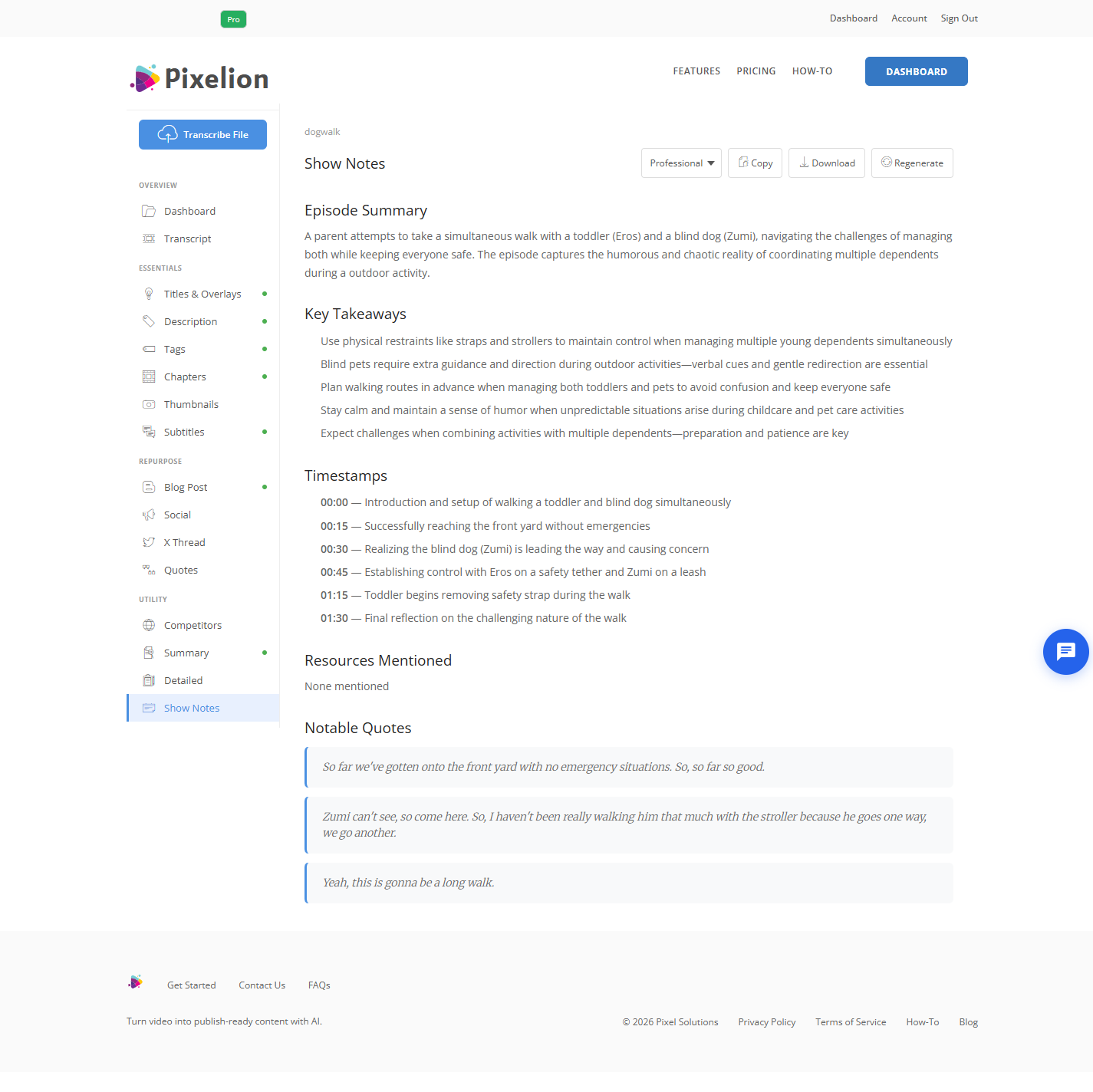Screen dimensions: 1093x1092
Task: Click the Get Started footer link
Action: click(x=192, y=985)
